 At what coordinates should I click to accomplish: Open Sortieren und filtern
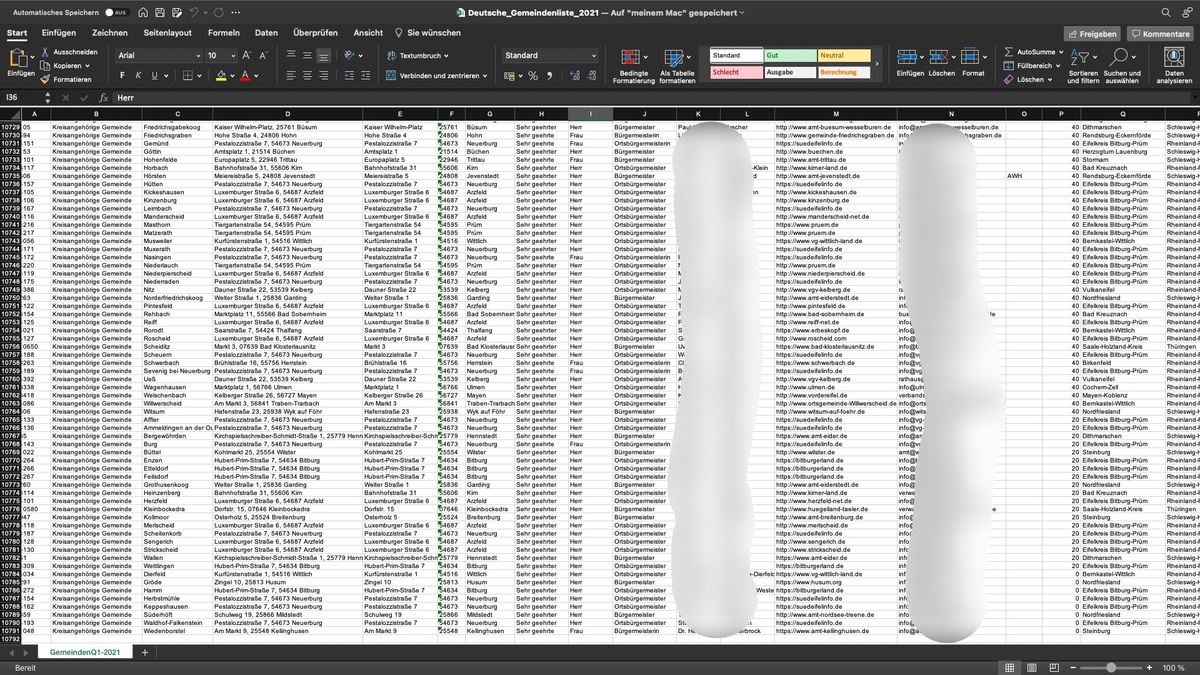coord(1082,66)
